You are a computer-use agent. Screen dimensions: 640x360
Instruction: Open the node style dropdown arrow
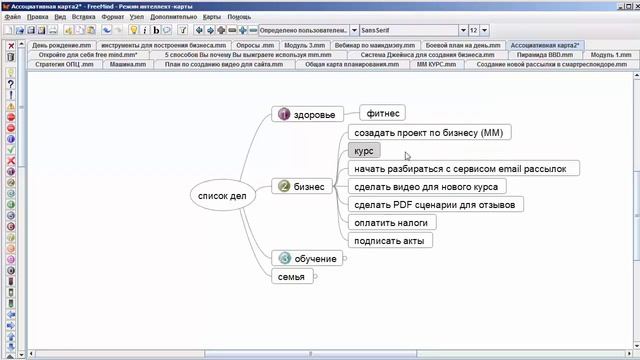point(354,30)
